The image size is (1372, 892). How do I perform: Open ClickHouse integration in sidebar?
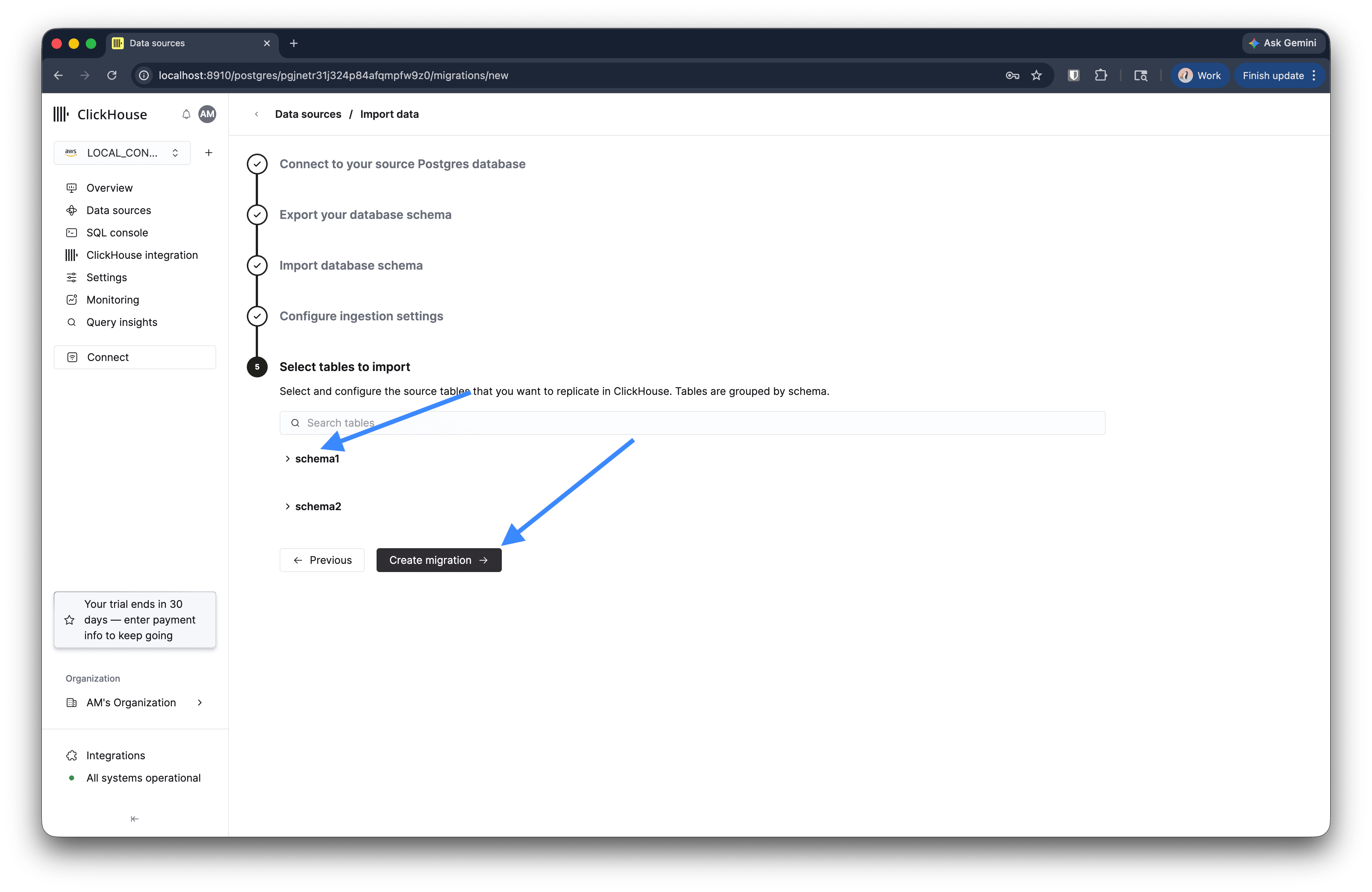pos(142,255)
